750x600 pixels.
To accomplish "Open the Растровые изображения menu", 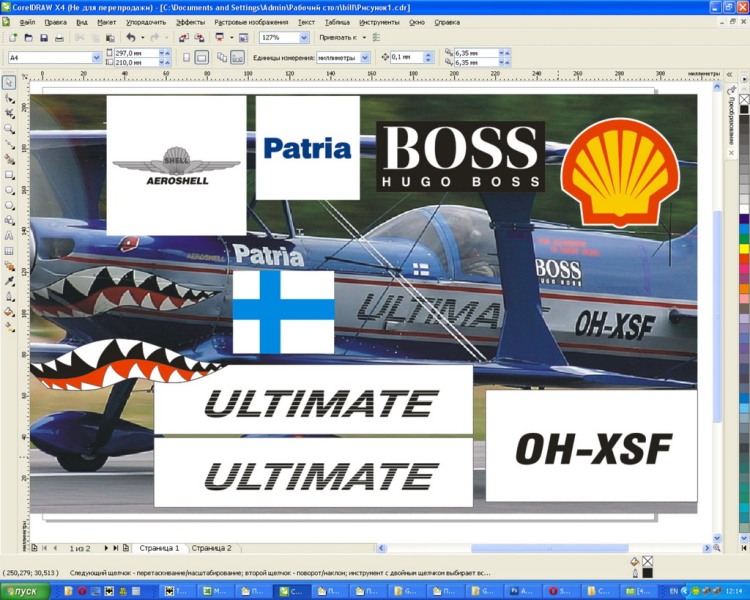I will coord(251,22).
